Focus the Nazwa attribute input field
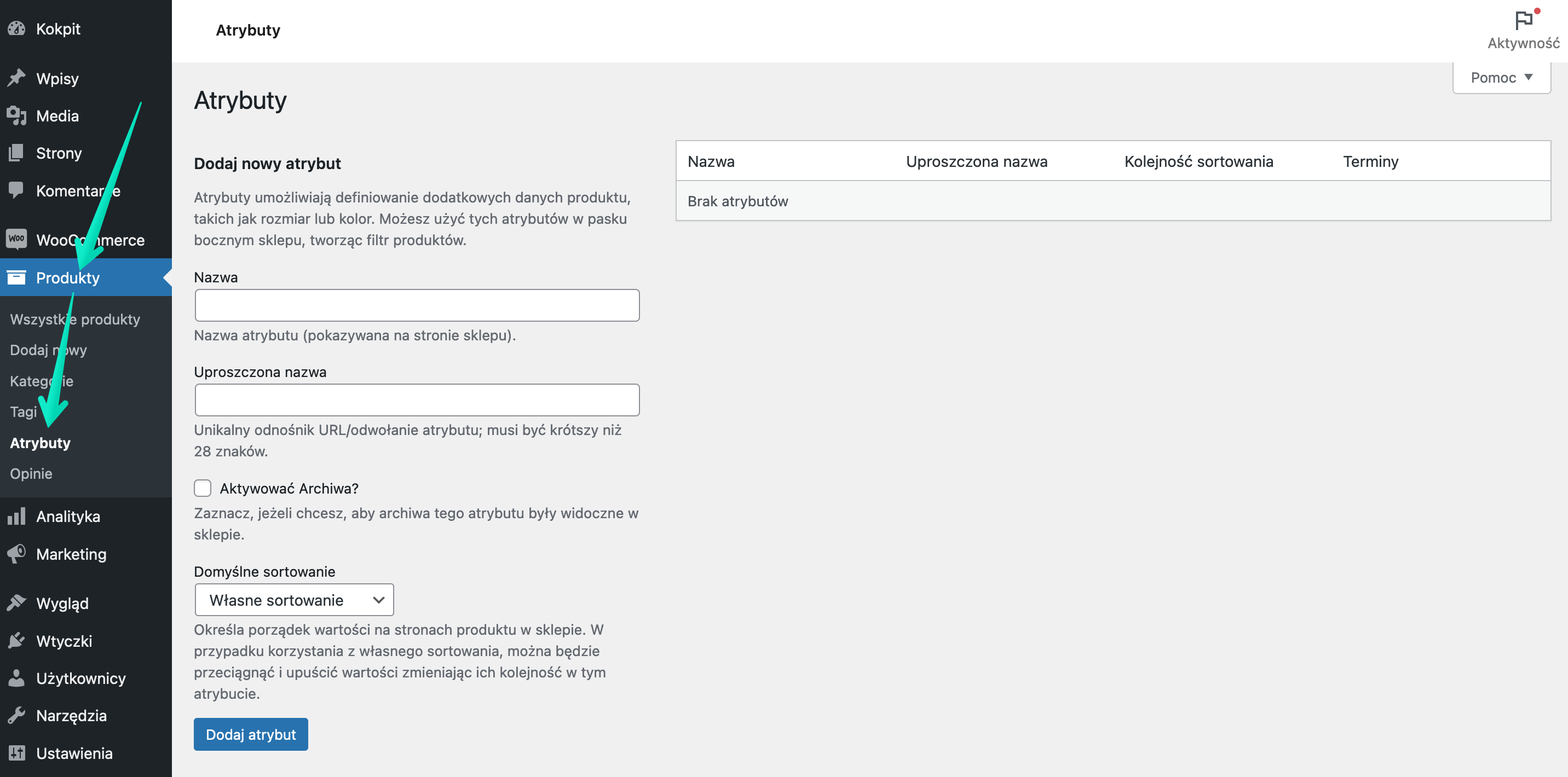The height and width of the screenshot is (777, 1568). pos(417,305)
